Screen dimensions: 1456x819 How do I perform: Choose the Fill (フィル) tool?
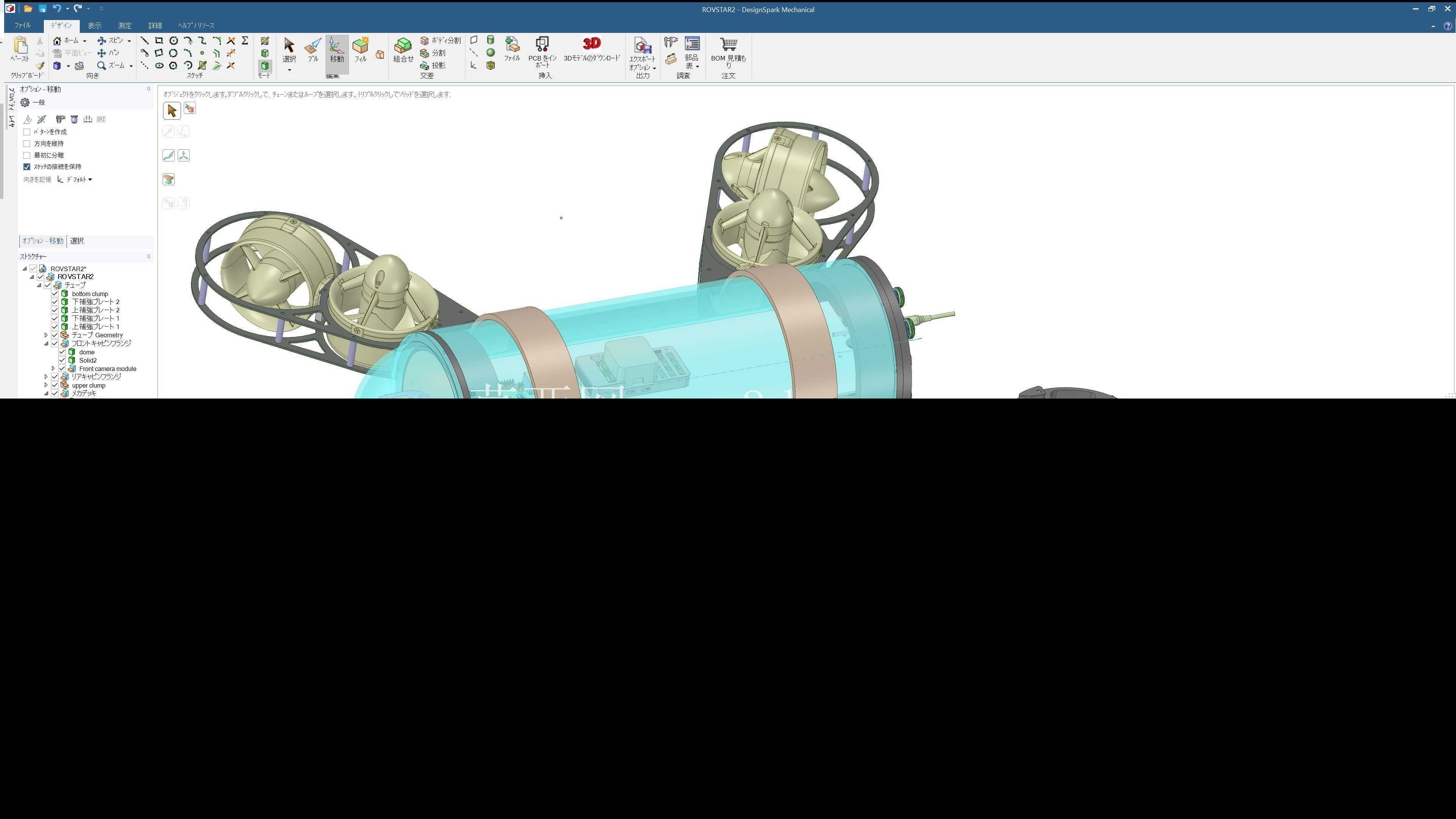pos(360,50)
